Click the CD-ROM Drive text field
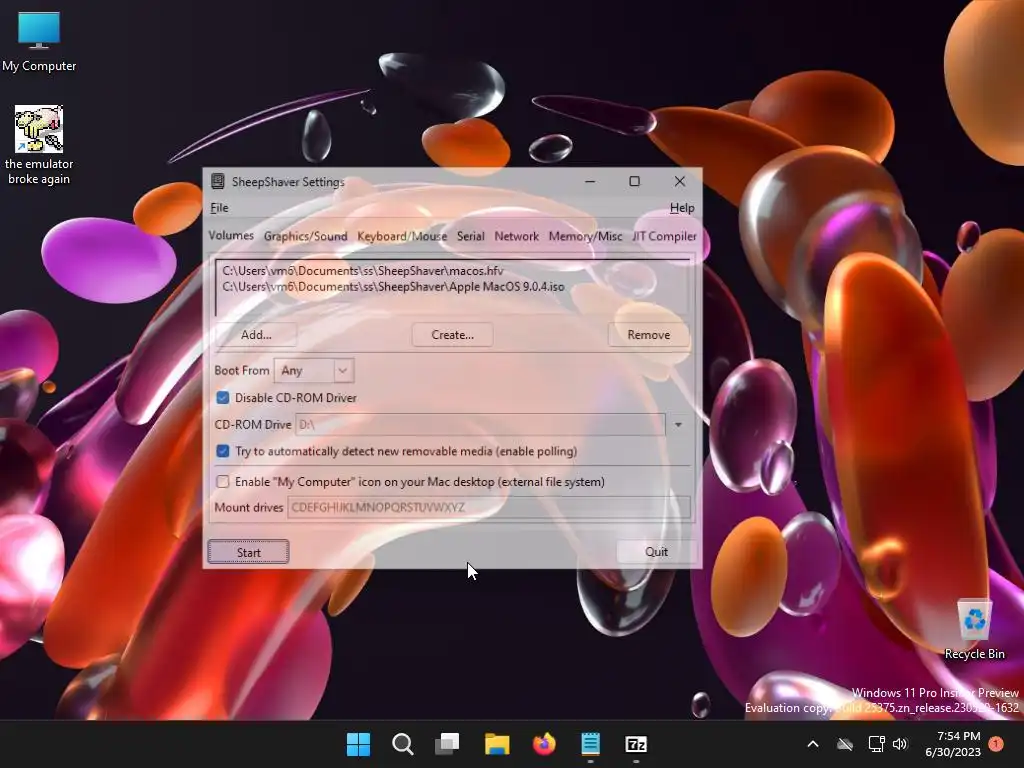The width and height of the screenshot is (1024, 768). [480, 424]
